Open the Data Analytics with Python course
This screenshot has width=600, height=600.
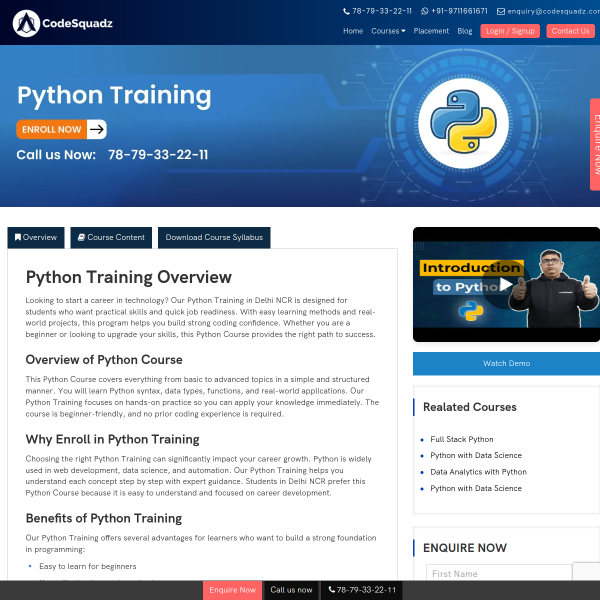click(x=478, y=472)
